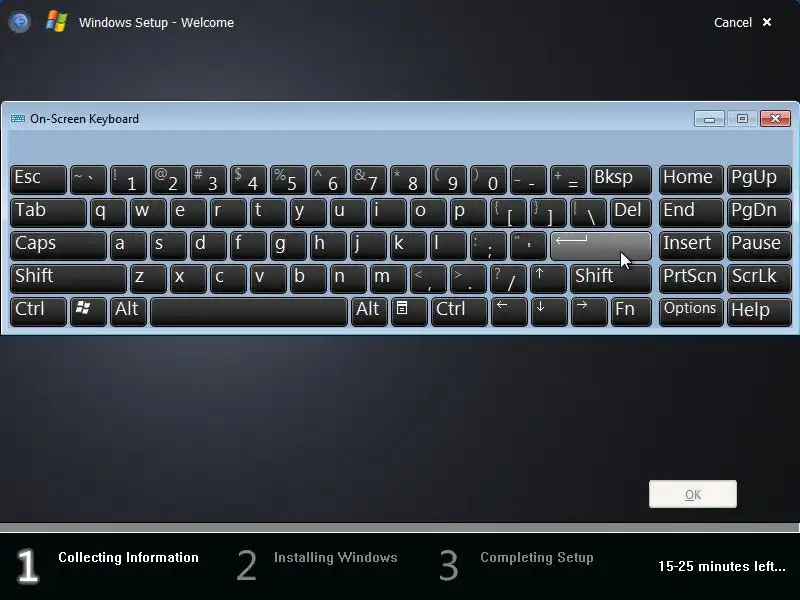800x600 pixels.
Task: Click the OK button
Action: click(x=692, y=494)
